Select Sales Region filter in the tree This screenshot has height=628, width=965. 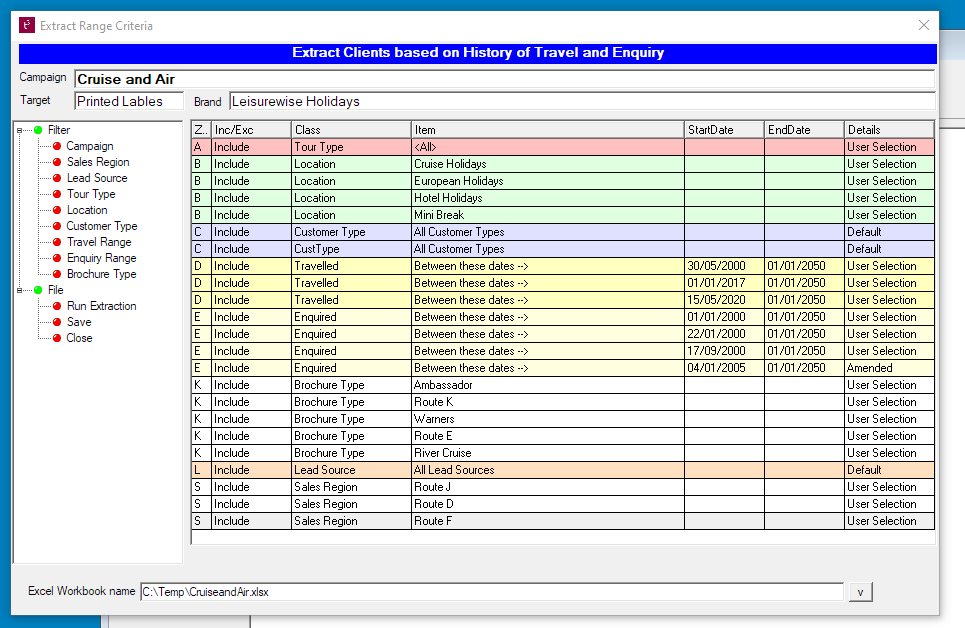[x=98, y=162]
